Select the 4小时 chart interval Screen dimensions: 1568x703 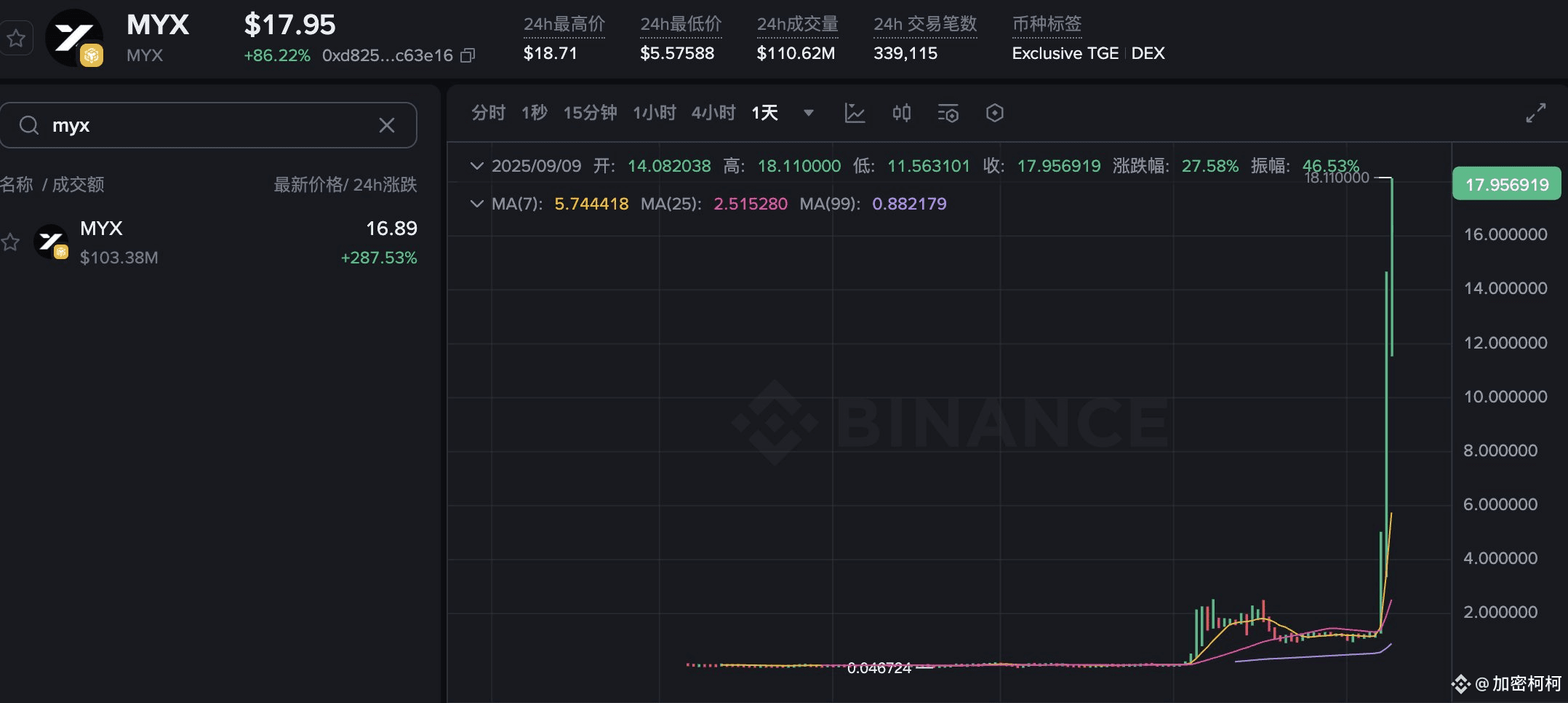713,113
